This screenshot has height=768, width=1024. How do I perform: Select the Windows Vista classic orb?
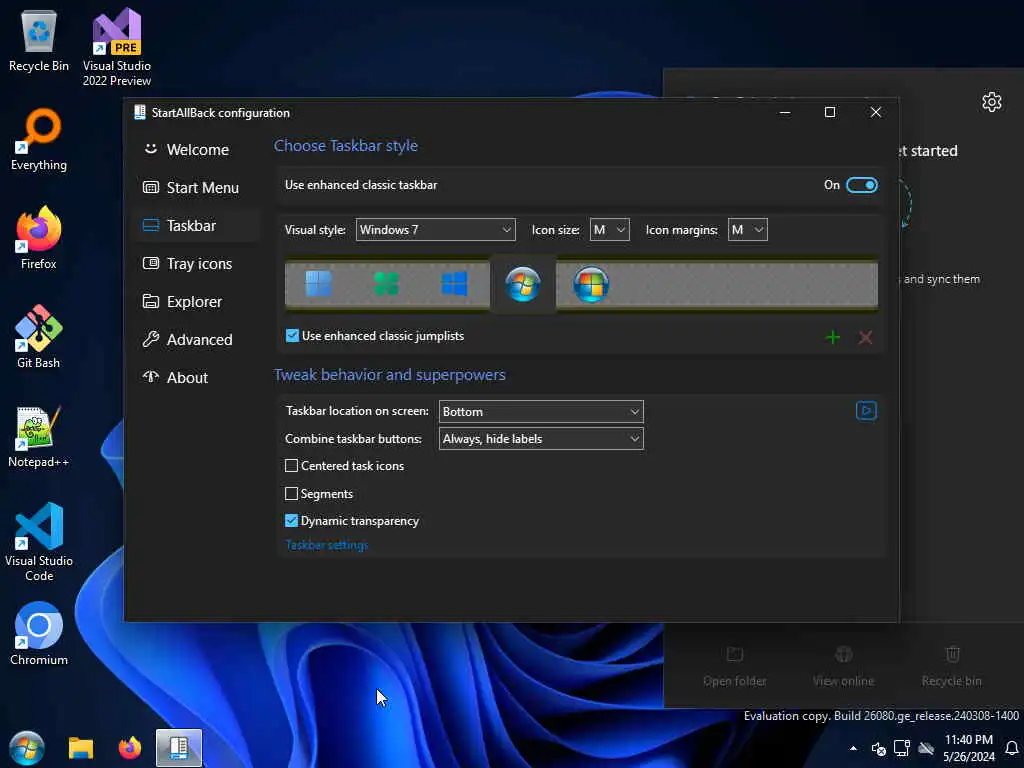(x=591, y=284)
